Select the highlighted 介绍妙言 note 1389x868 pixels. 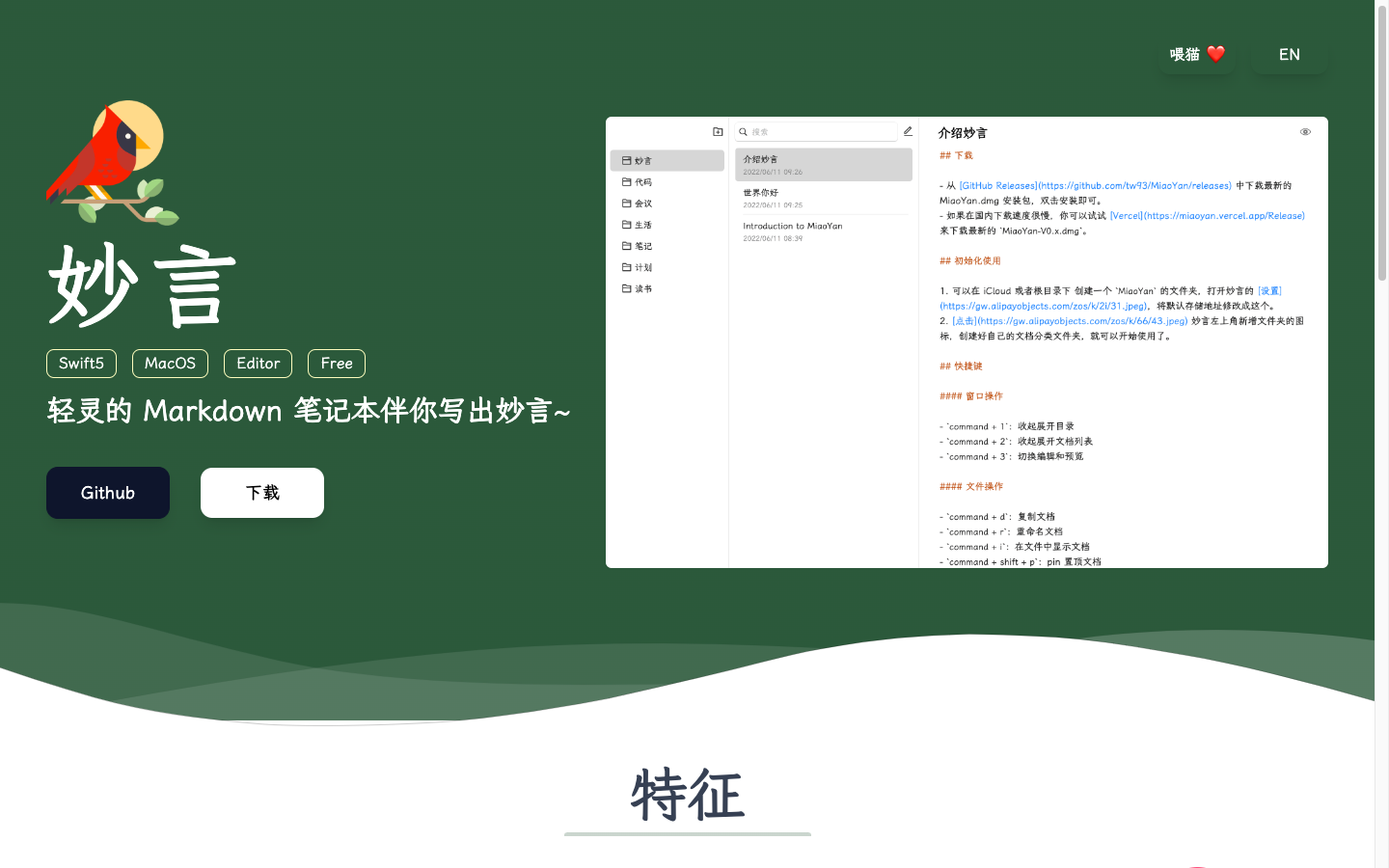(823, 164)
